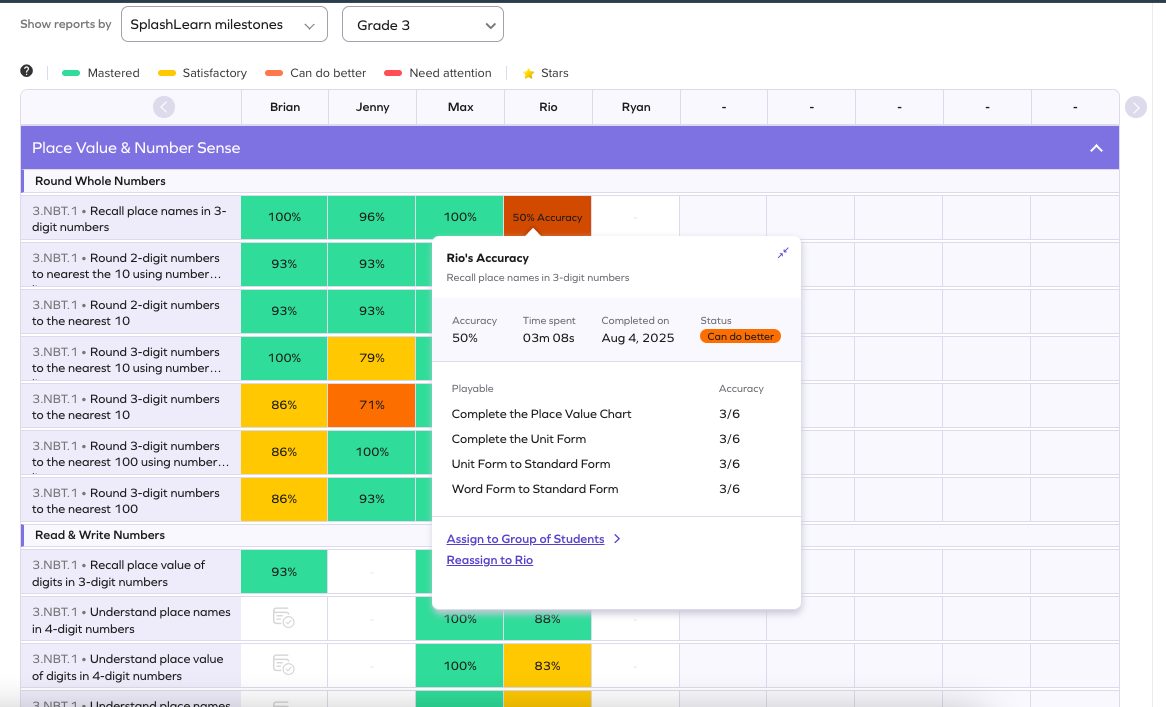This screenshot has width=1166, height=707.
Task: Click the expand popup icon in Rio's Accuracy panel
Action: click(x=784, y=253)
